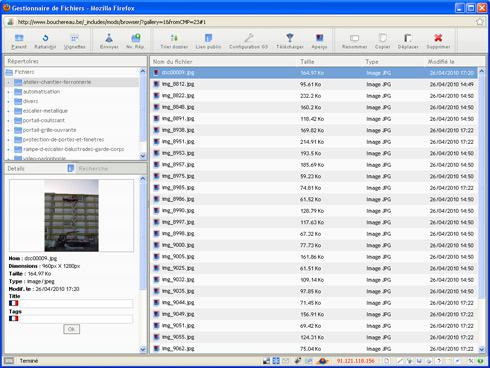Image resolution: width=490 pixels, height=368 pixels.
Task: Click the green icon at status bar end
Action: 480,361
